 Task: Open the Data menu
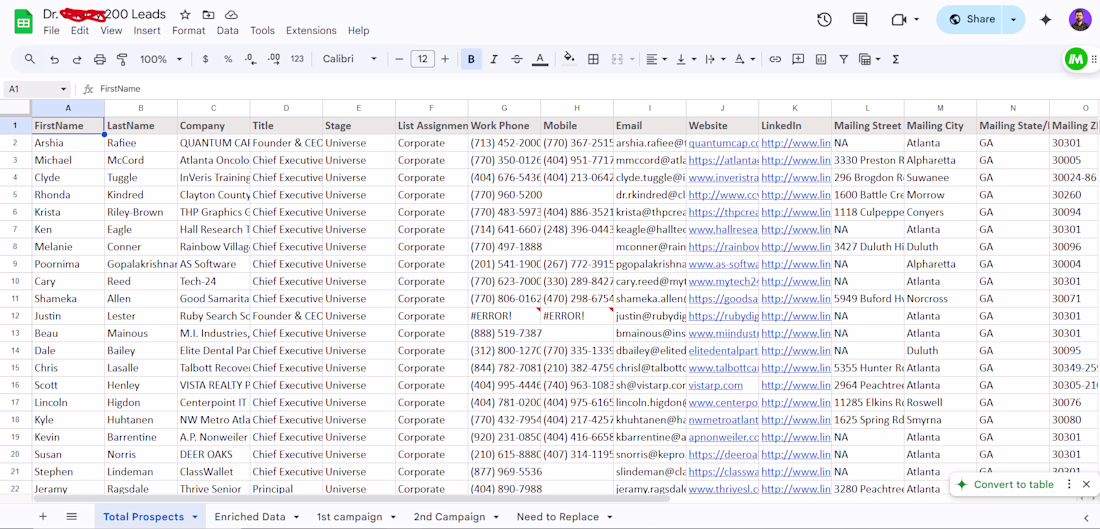tap(227, 31)
